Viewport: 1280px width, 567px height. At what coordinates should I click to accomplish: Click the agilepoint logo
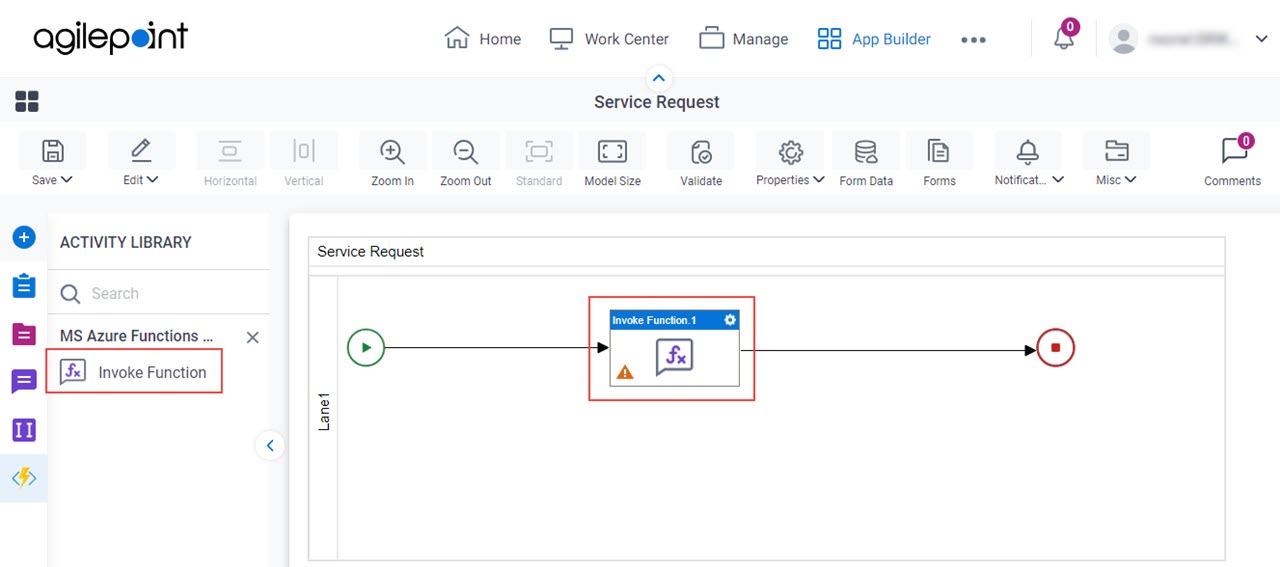coord(110,39)
